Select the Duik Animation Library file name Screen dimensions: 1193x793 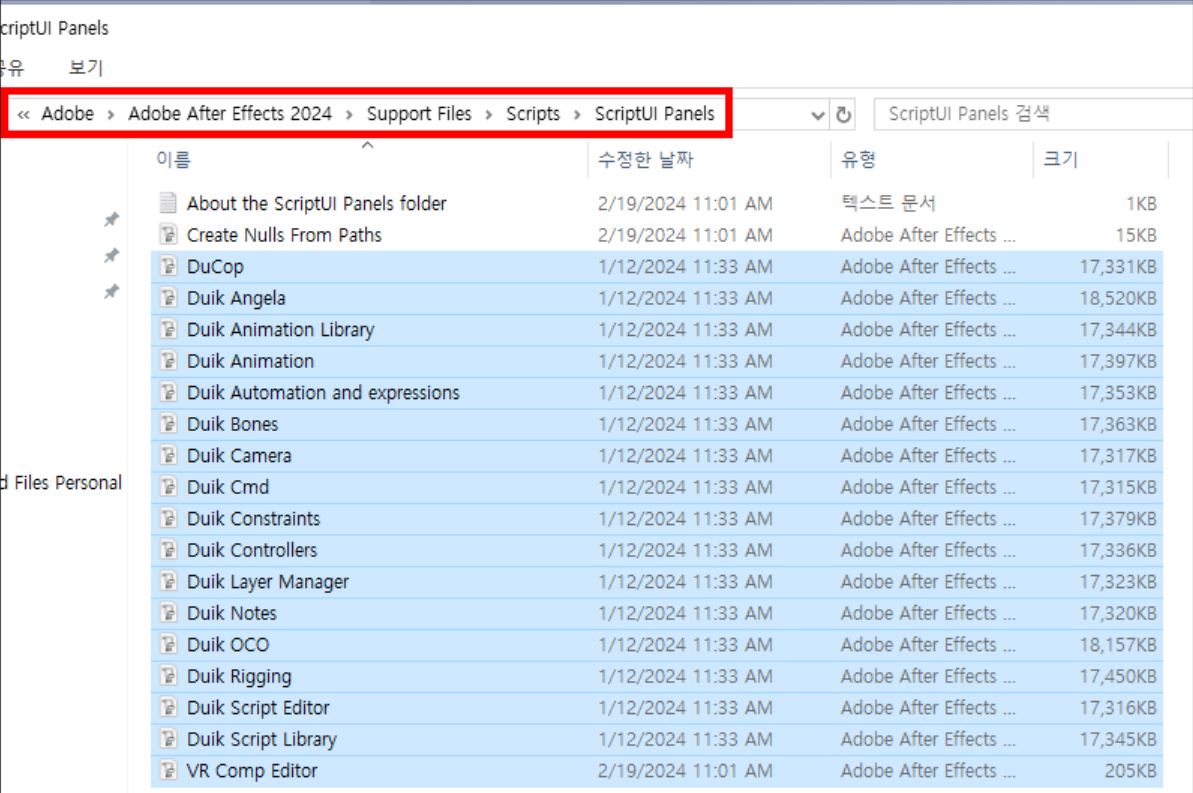[x=281, y=330]
